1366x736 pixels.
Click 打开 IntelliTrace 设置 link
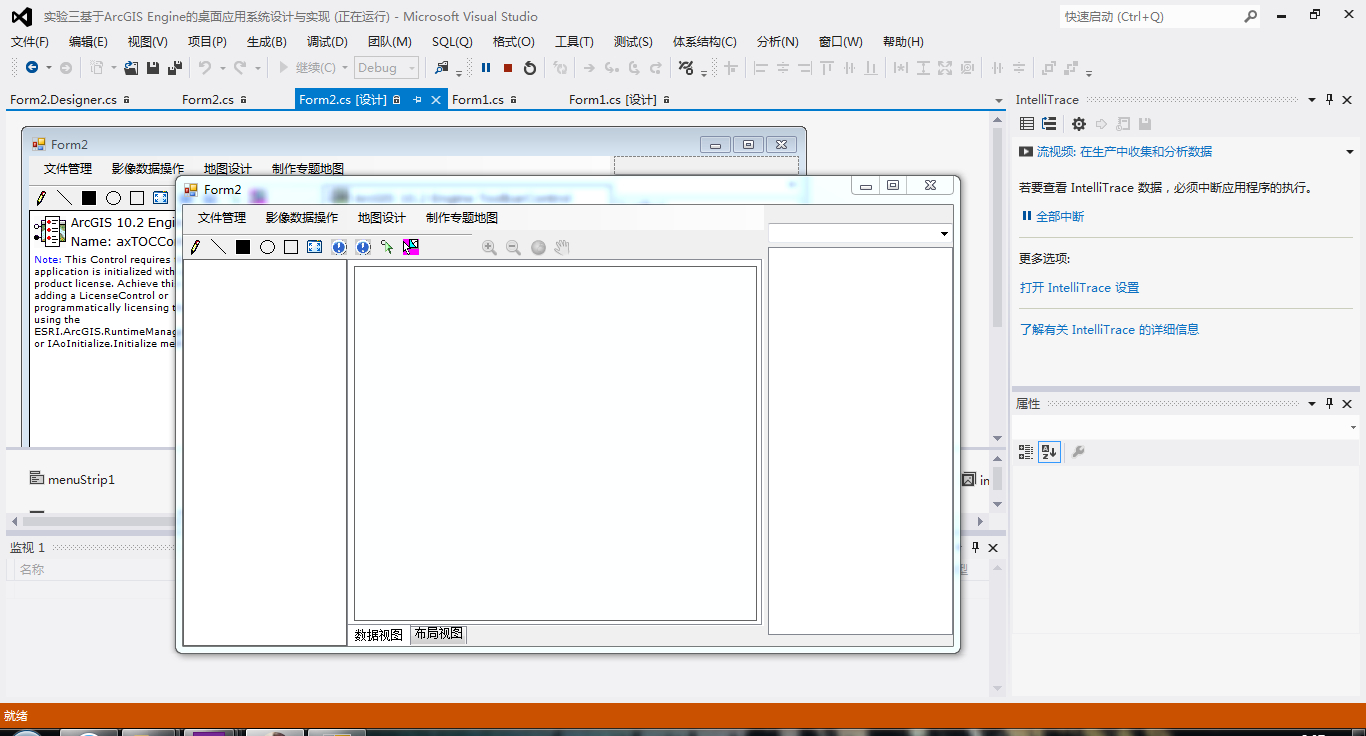pyautogui.click(x=1079, y=288)
